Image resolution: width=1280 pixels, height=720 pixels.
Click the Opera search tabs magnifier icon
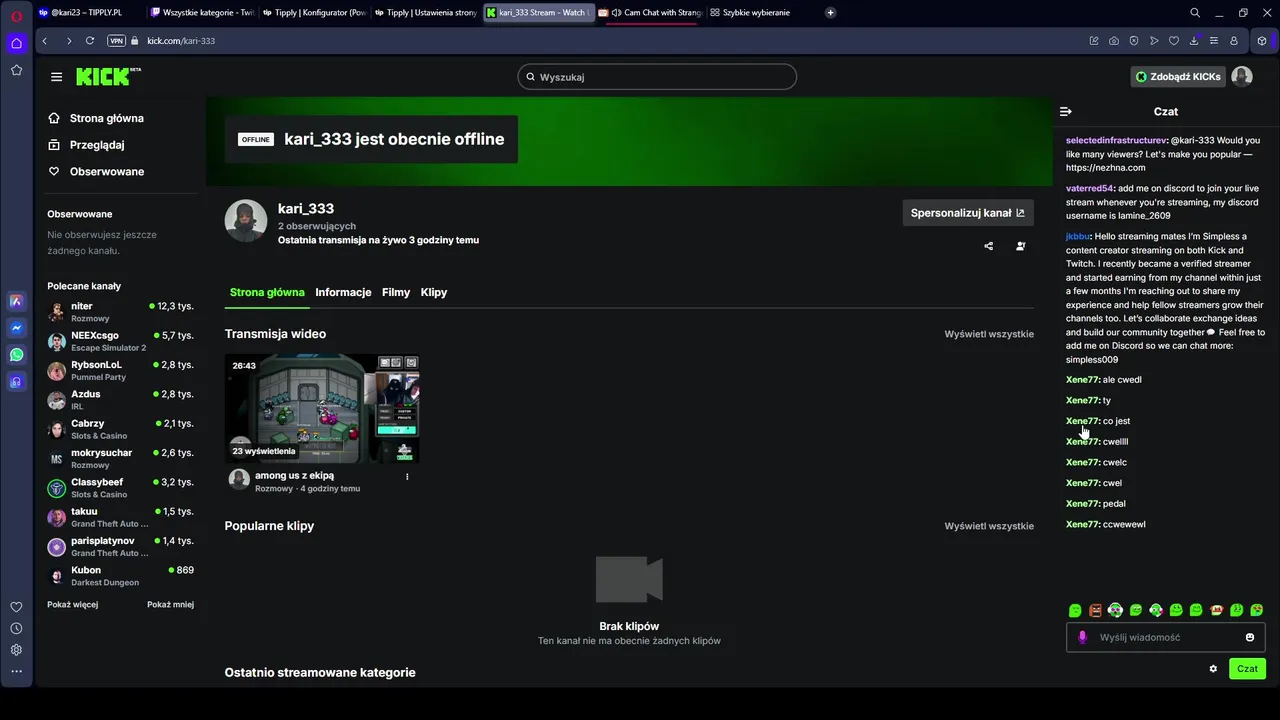(1195, 13)
